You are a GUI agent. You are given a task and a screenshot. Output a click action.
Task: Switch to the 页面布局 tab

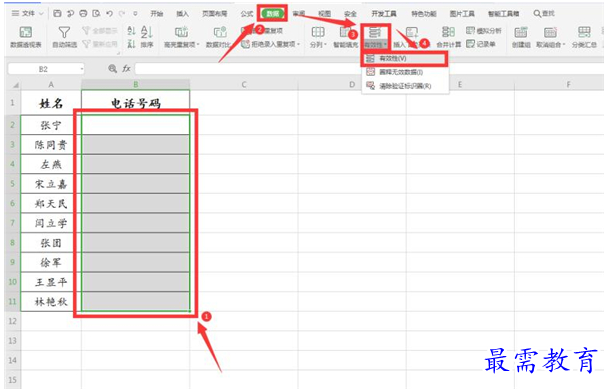point(214,14)
